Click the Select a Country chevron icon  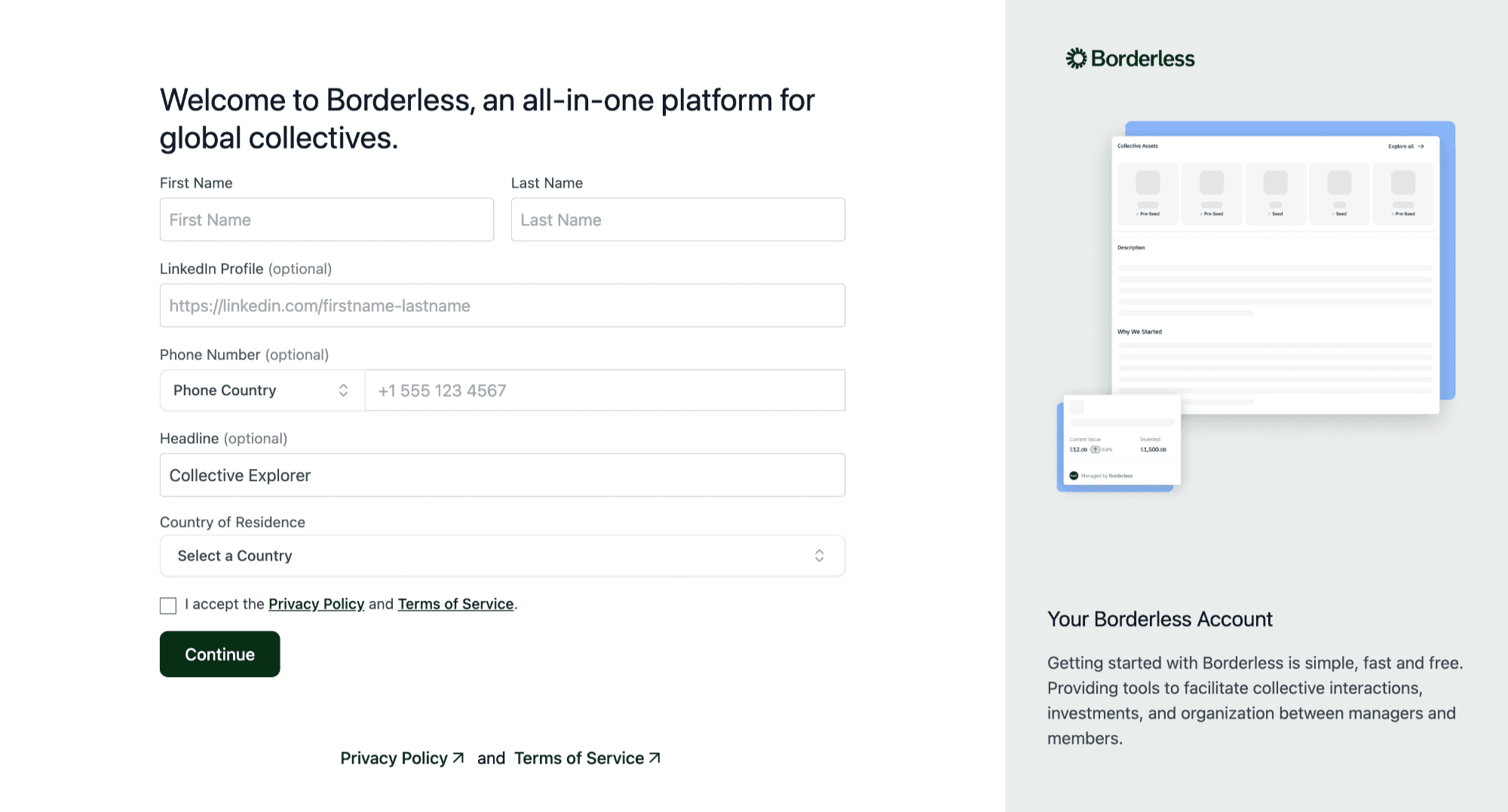click(x=819, y=556)
